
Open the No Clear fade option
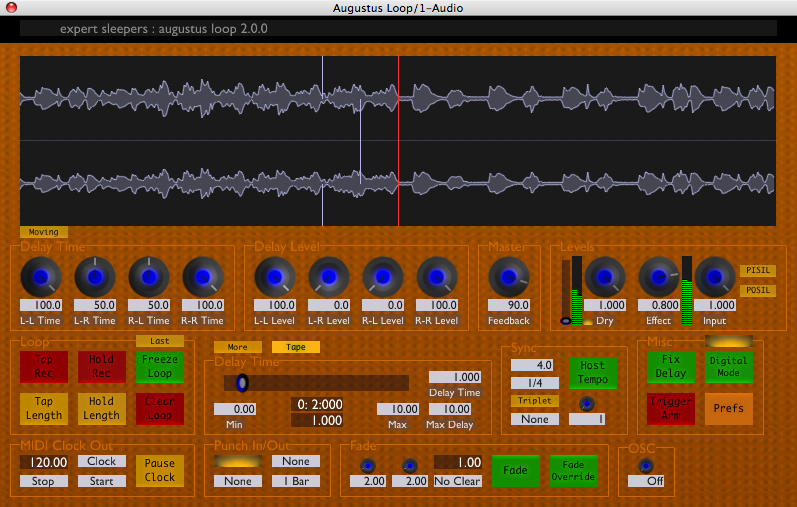pos(458,481)
